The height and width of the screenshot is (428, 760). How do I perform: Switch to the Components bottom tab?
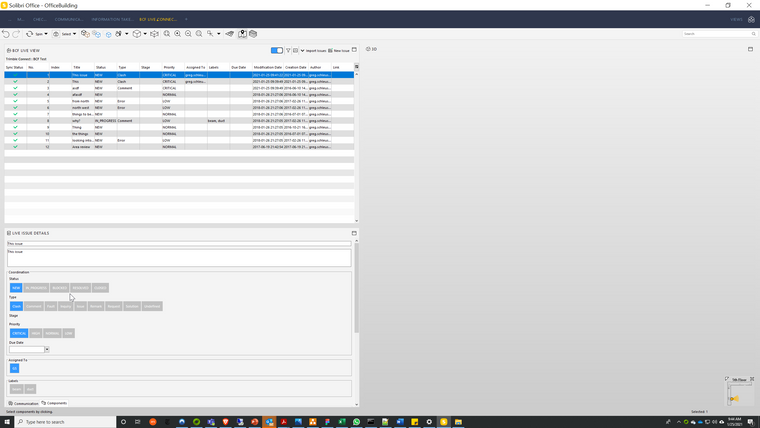click(54, 403)
